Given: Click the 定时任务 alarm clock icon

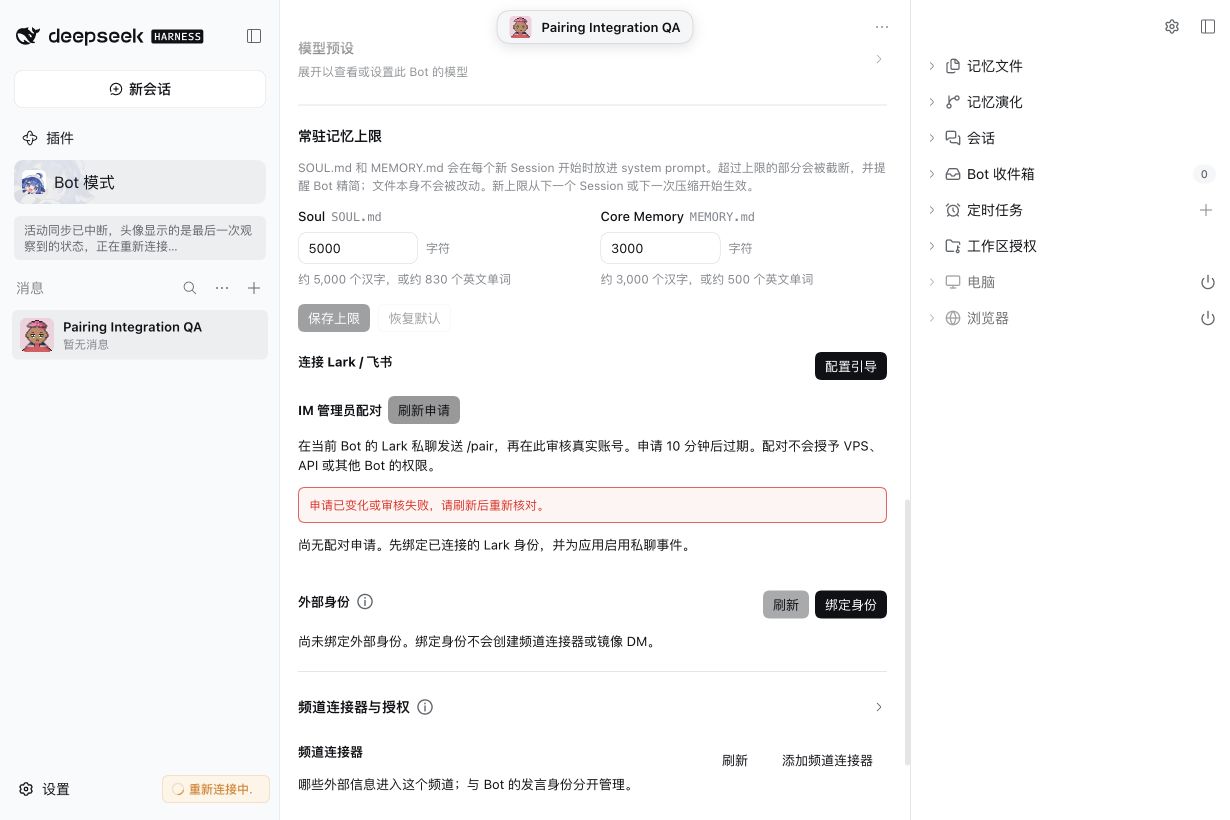Looking at the screenshot, I should [x=953, y=210].
